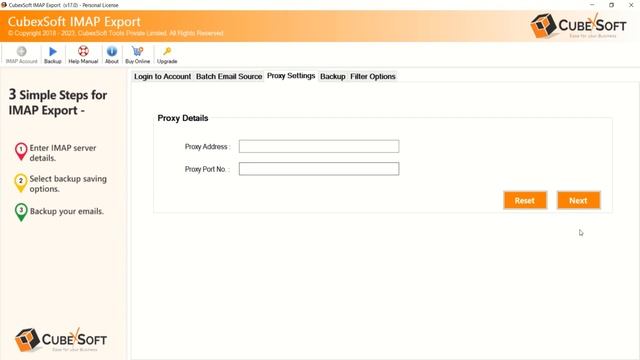Switch to the Batch Email Source tab
The image size is (640, 360).
(229, 76)
